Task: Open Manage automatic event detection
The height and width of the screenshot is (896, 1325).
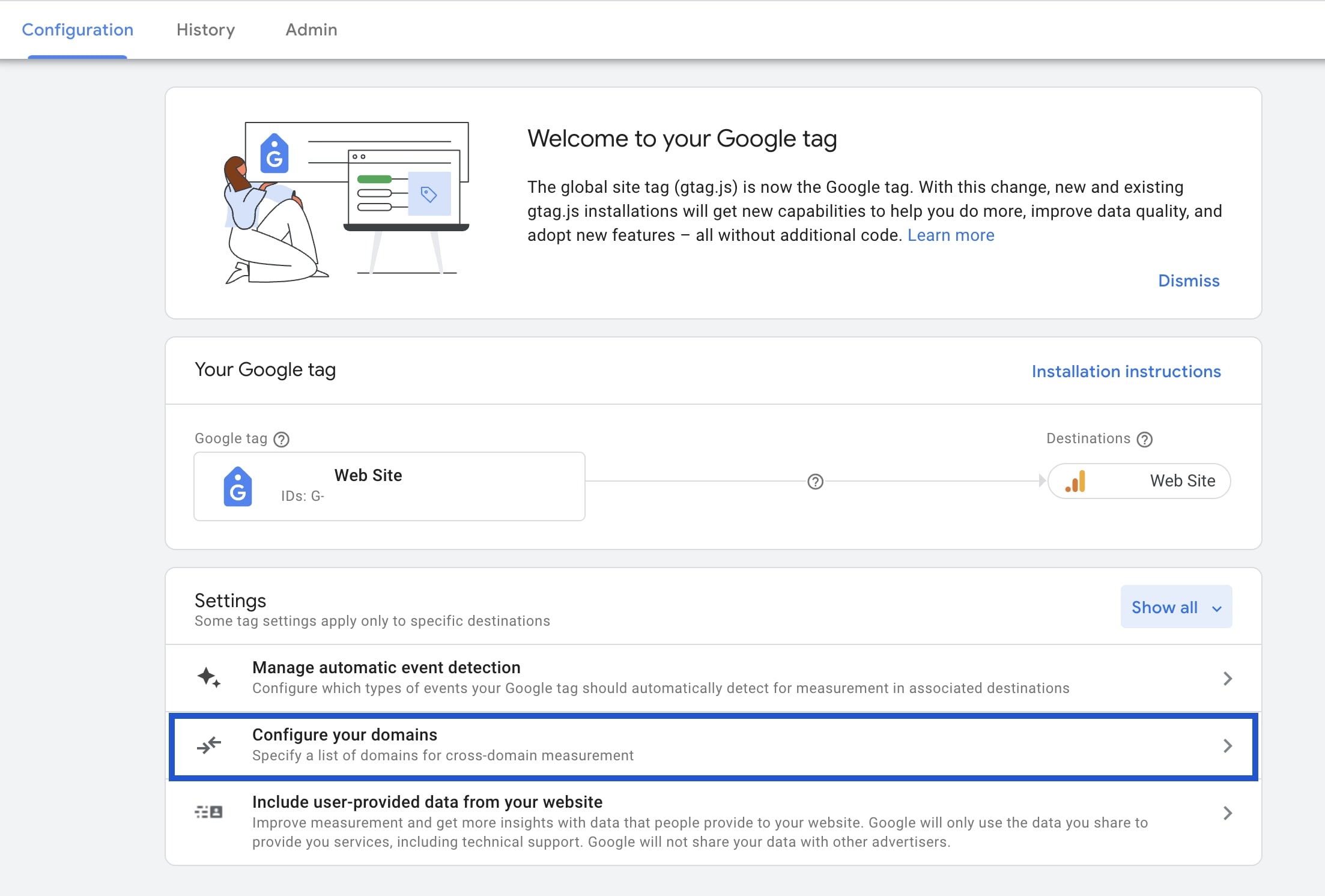Action: coord(713,678)
